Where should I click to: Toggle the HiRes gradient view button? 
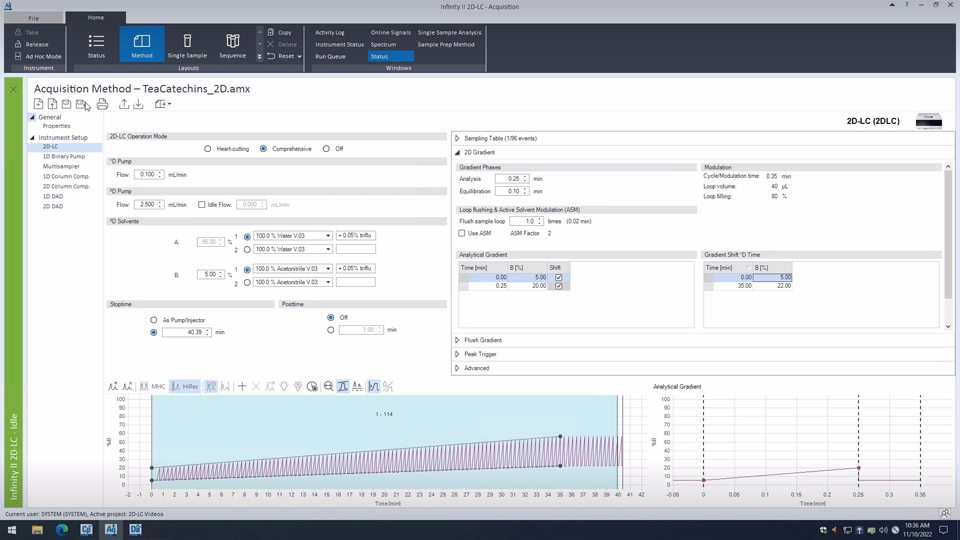click(x=184, y=386)
